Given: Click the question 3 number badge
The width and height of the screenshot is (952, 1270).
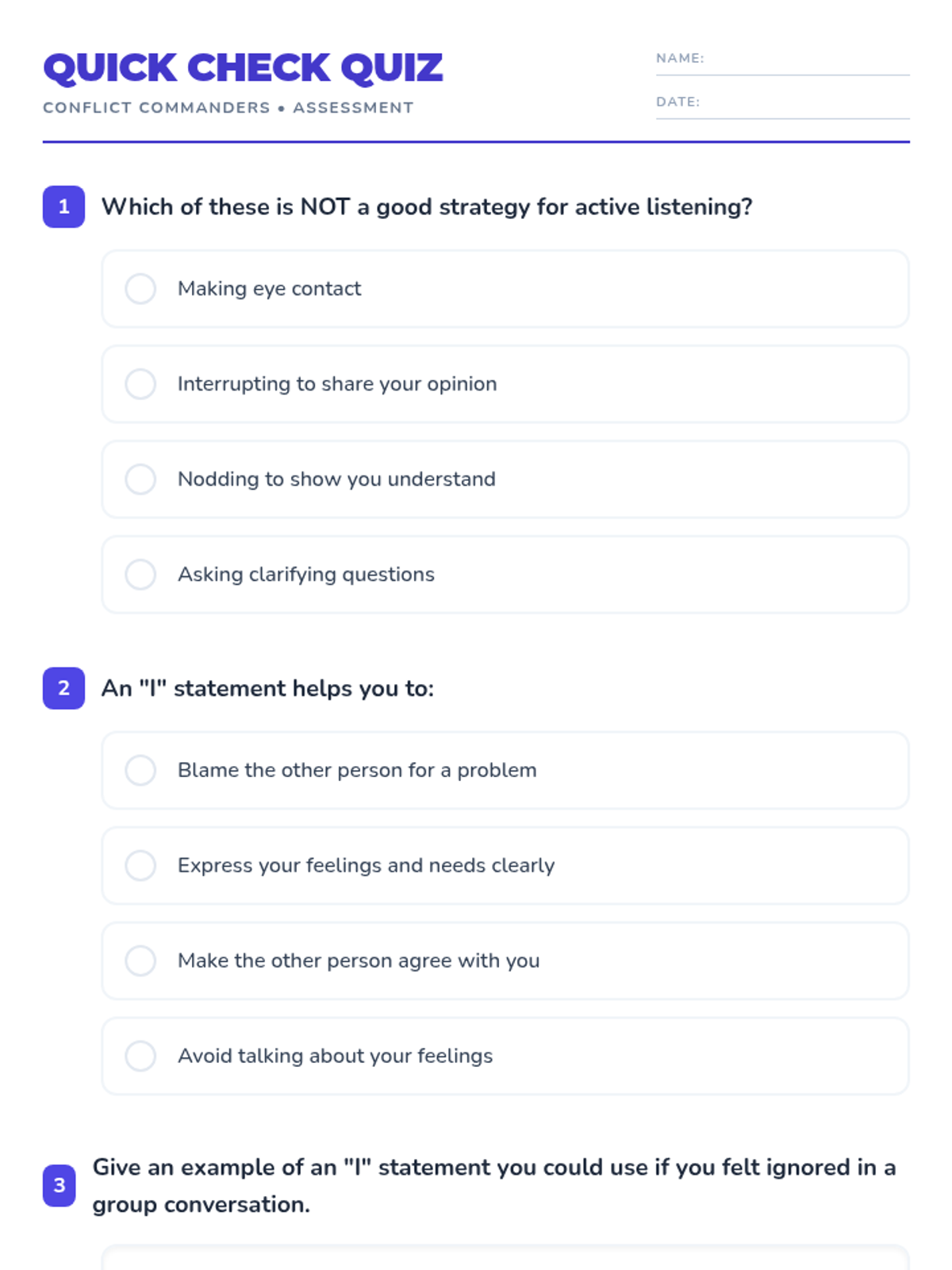Looking at the screenshot, I should pyautogui.click(x=59, y=1185).
